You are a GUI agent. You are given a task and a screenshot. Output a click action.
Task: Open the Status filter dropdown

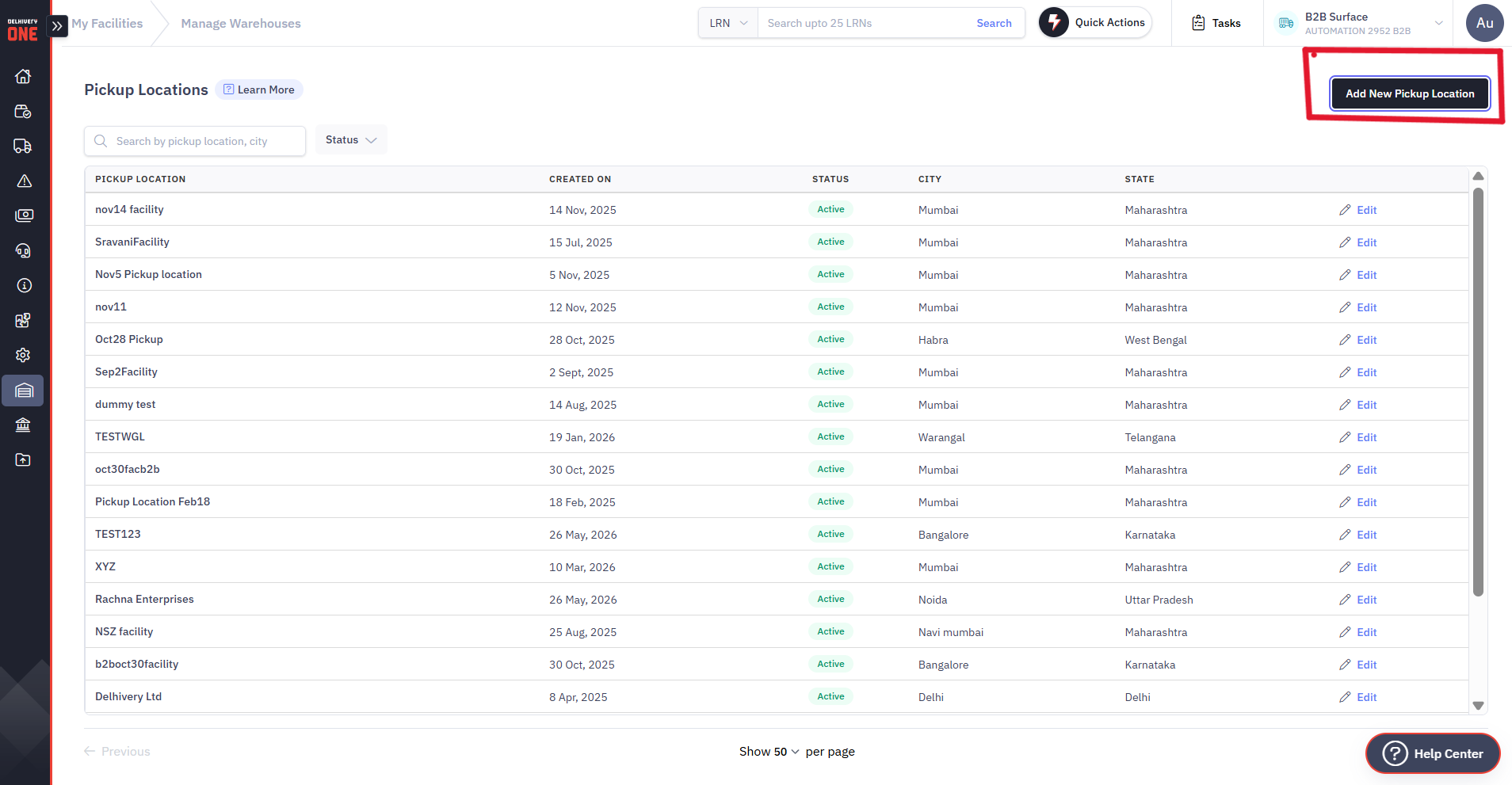pos(351,139)
